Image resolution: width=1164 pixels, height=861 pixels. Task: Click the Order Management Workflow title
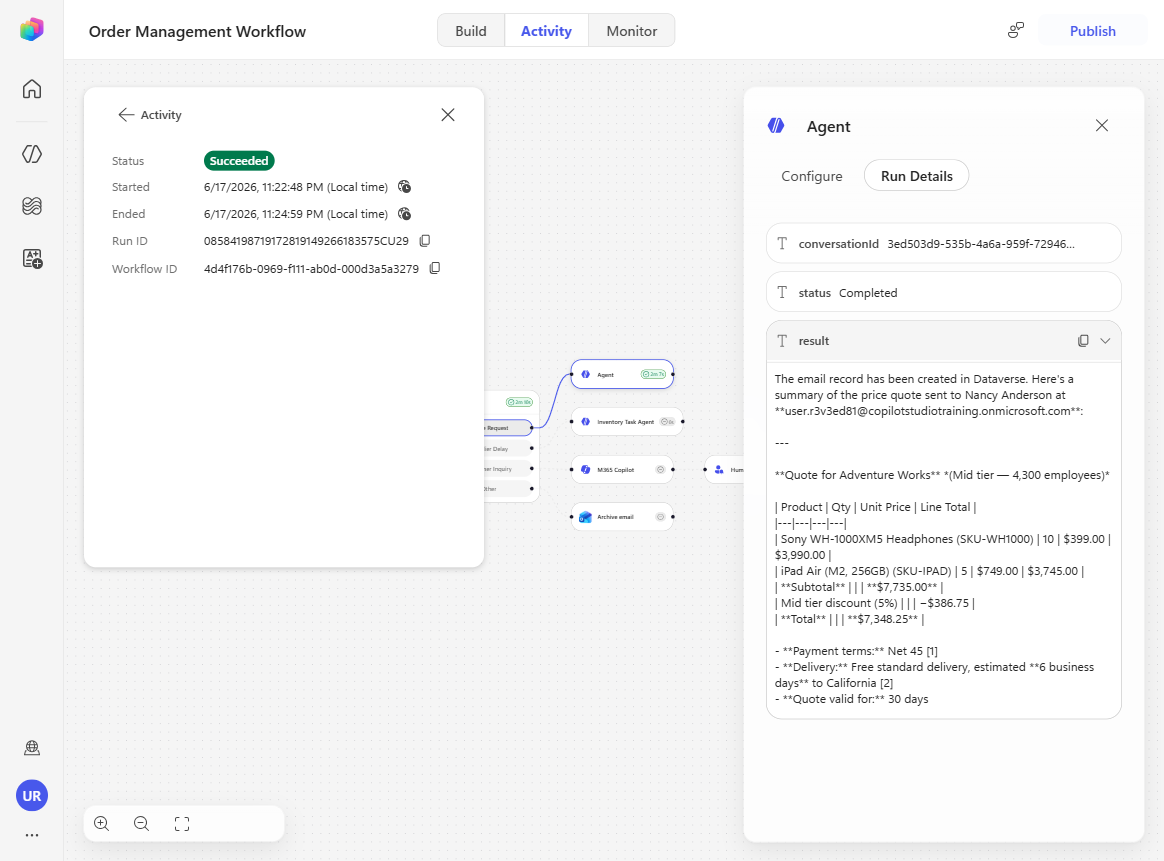tap(197, 31)
